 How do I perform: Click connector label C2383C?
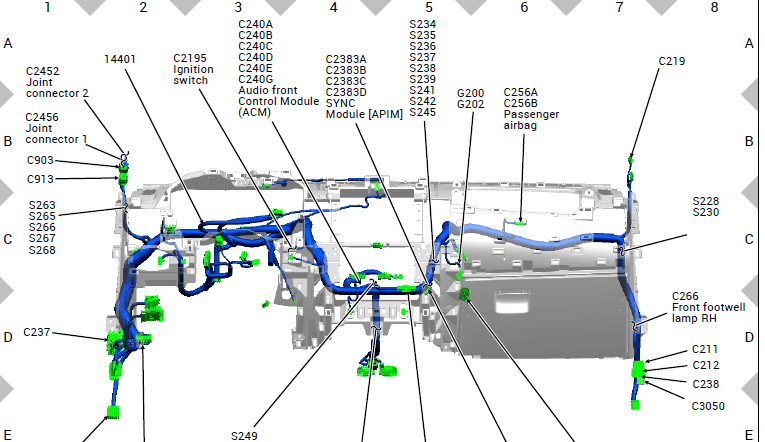(346, 81)
